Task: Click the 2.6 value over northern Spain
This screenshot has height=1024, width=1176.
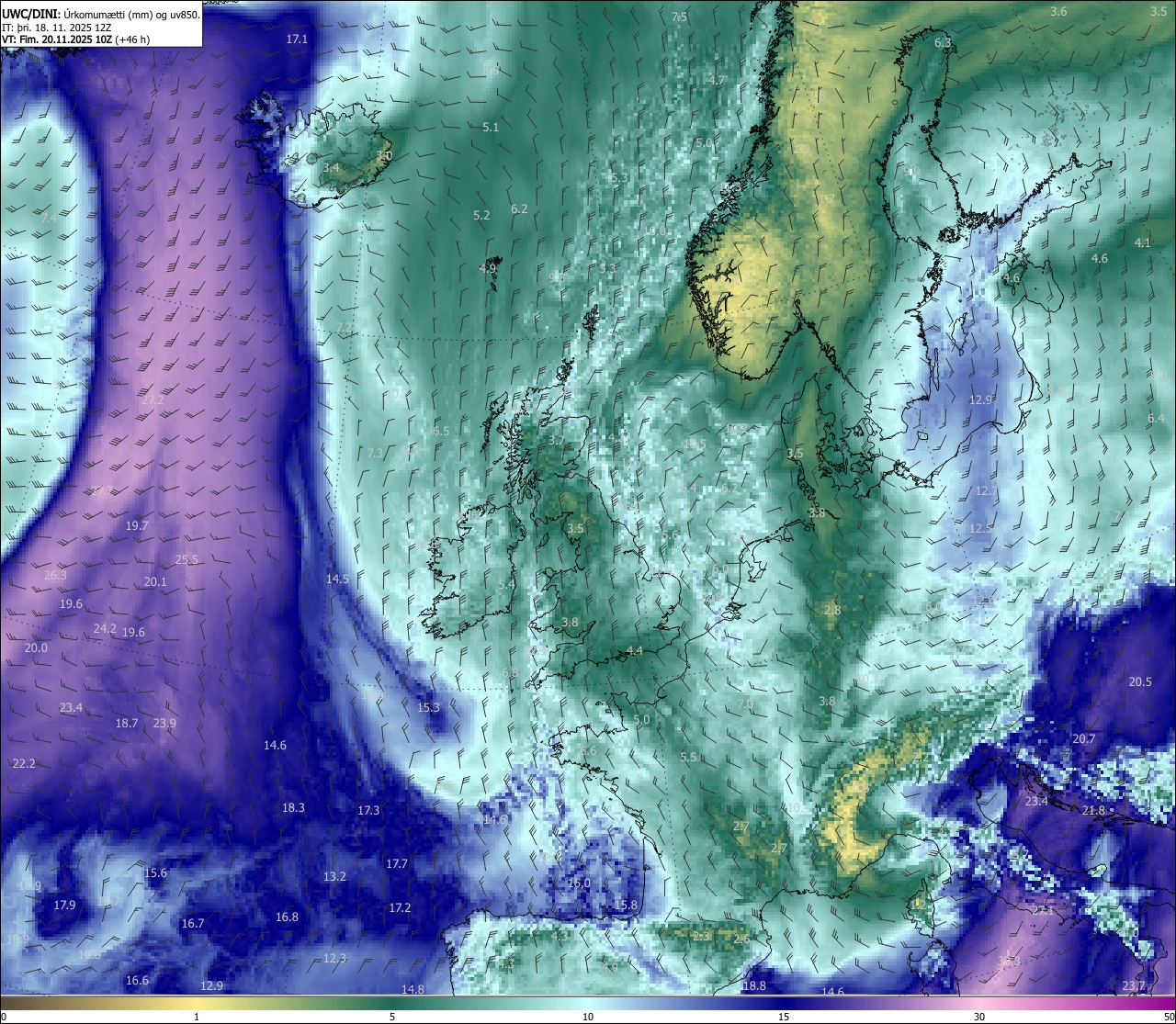Action: [741, 940]
